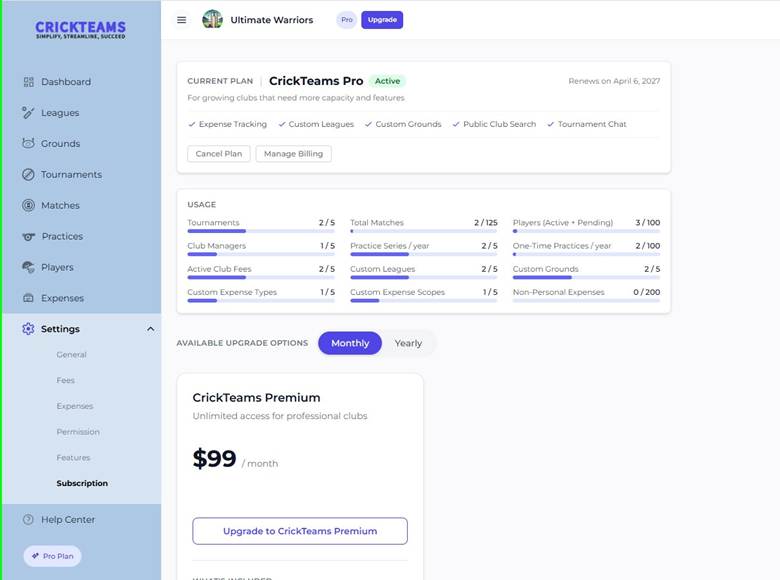Click the '0 / 200' Non-Personal Expenses value
This screenshot has width=780, height=580.
click(647, 292)
